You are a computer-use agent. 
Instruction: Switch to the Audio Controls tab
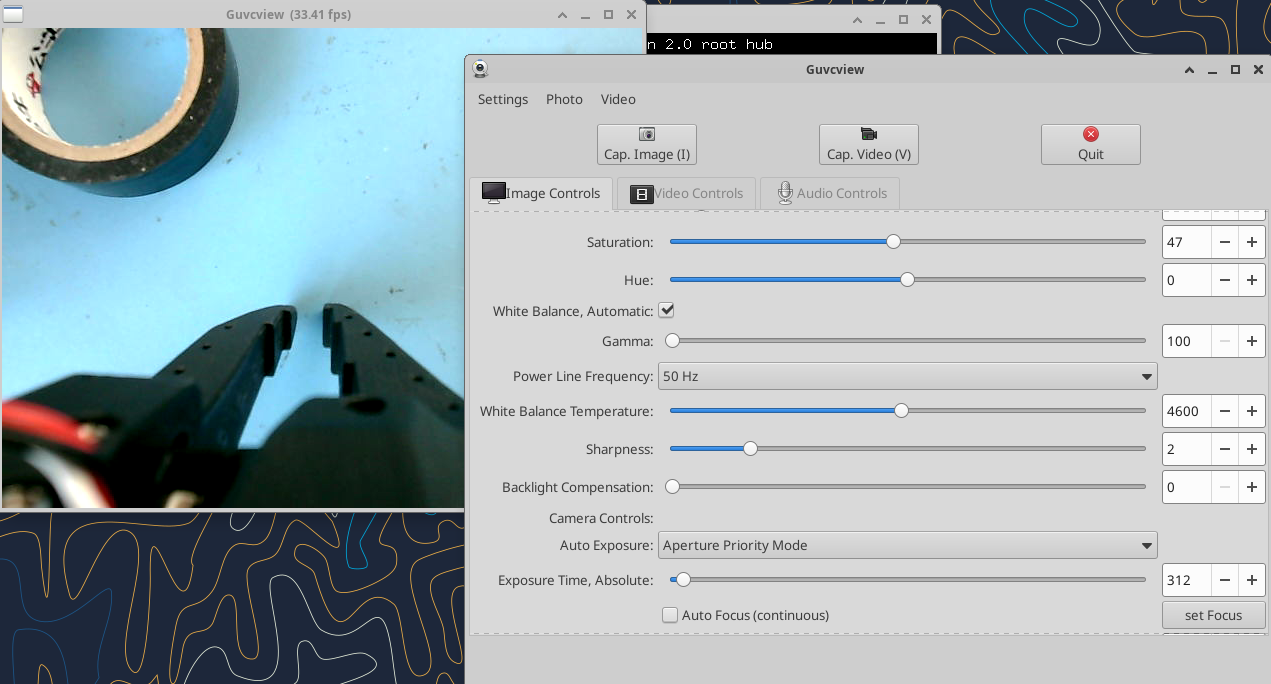[830, 193]
